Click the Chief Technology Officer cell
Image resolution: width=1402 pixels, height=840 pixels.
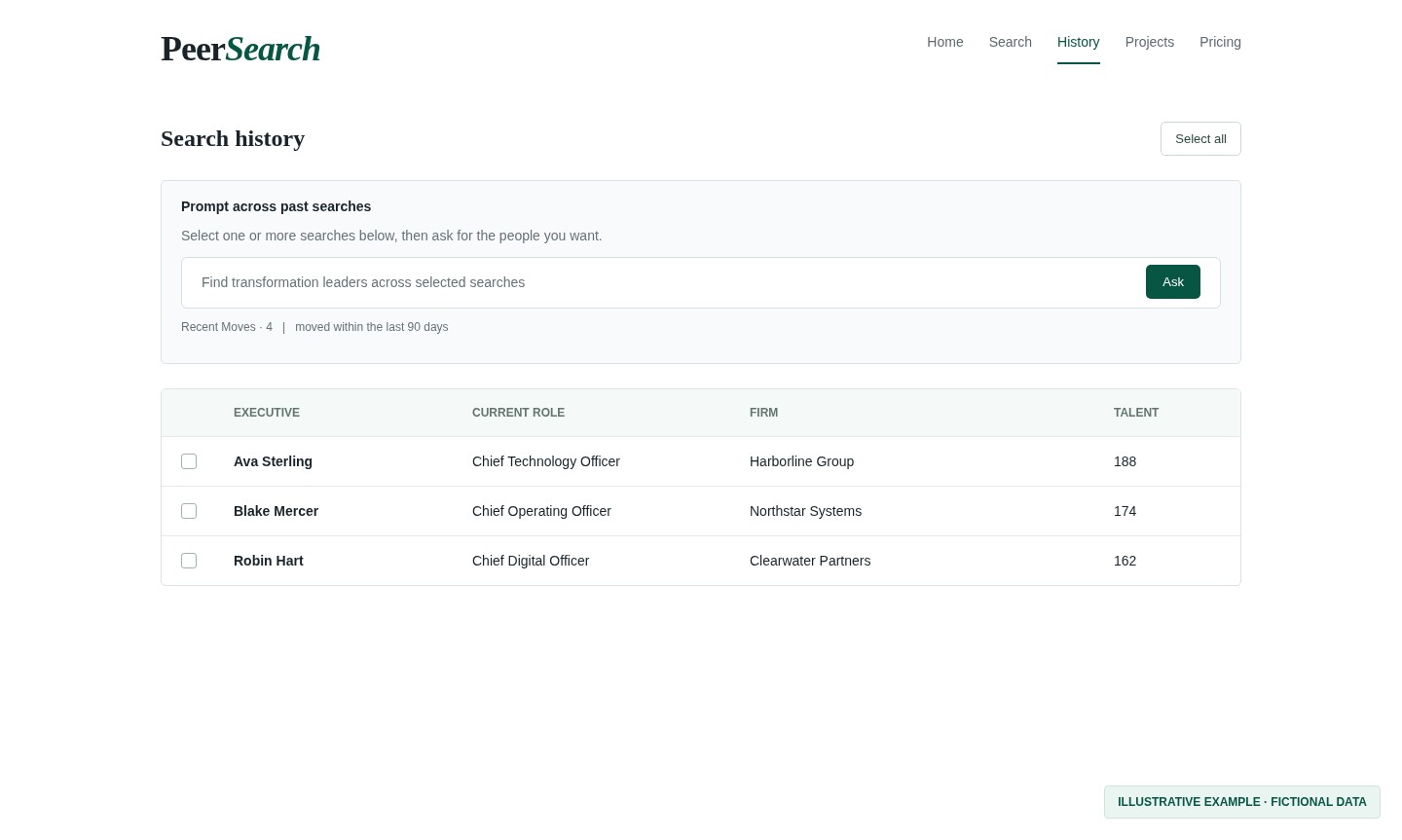coord(546,461)
